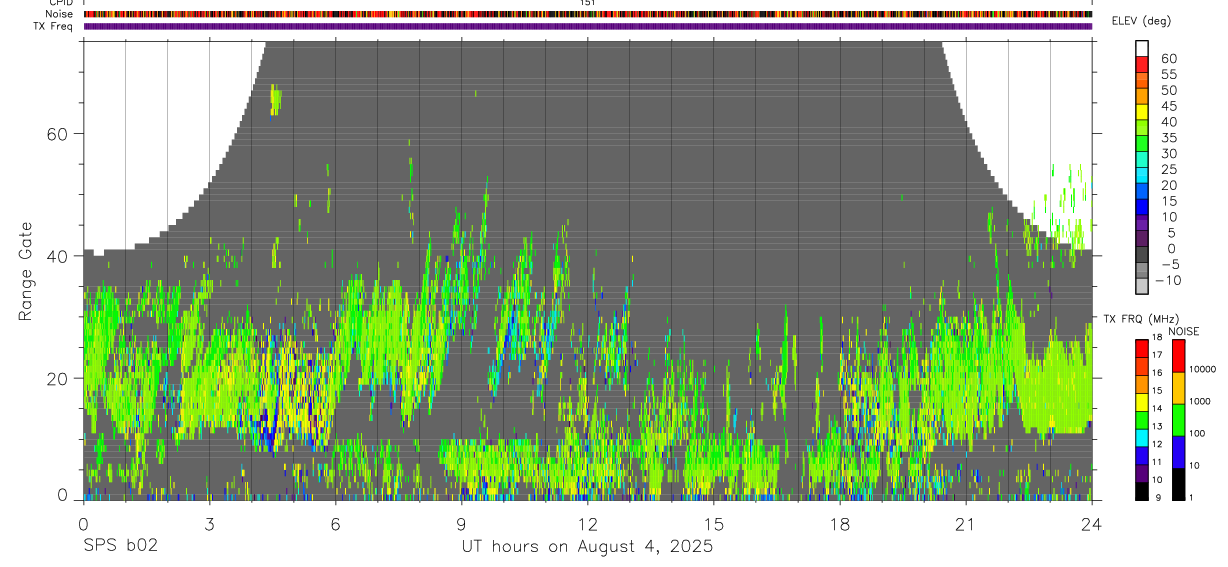Click the 'TX Freq' strip label at top left
This screenshot has height=567, width=1228.
pyautogui.click(x=54, y=26)
